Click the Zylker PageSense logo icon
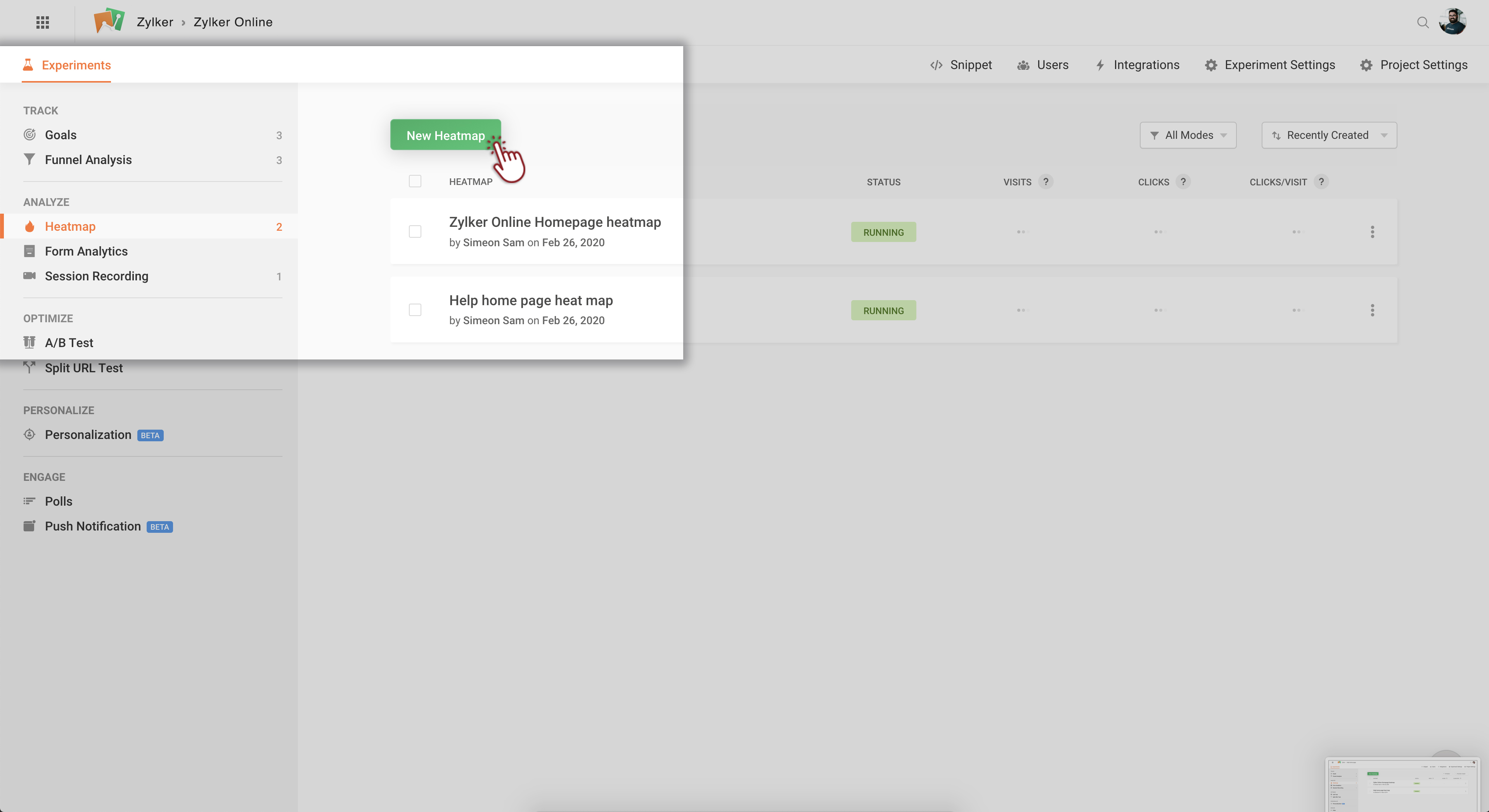The image size is (1489, 812). coord(109,21)
